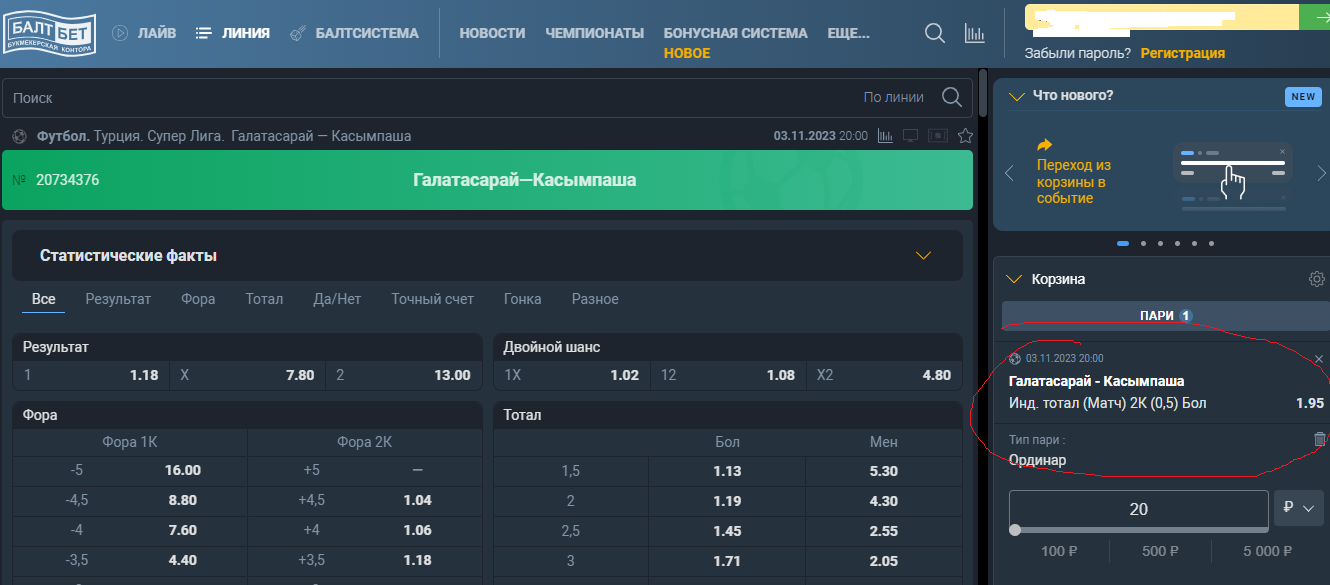Image resolution: width=1330 pixels, height=585 pixels.
Task: Delete the bet with the trash icon
Action: pos(1319,439)
